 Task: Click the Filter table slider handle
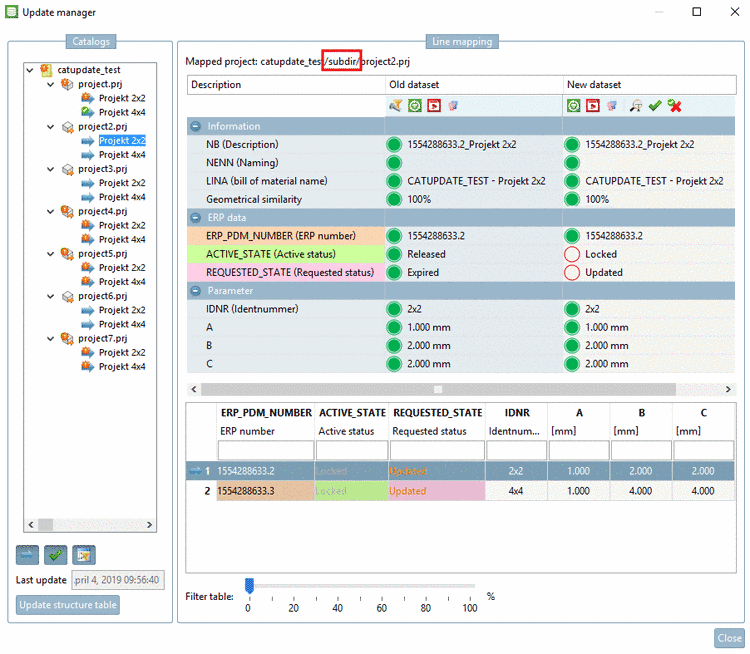pyautogui.click(x=249, y=586)
